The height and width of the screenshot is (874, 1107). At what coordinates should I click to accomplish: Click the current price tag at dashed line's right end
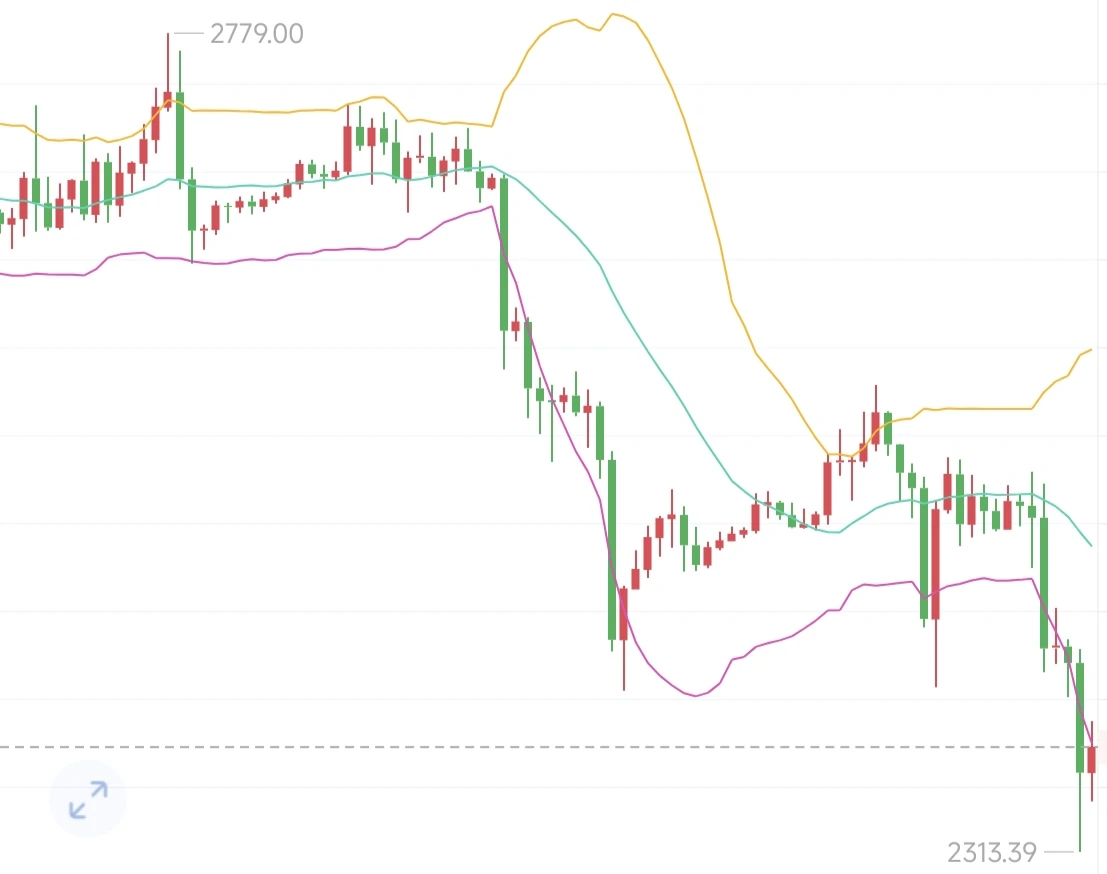pos(1101,746)
